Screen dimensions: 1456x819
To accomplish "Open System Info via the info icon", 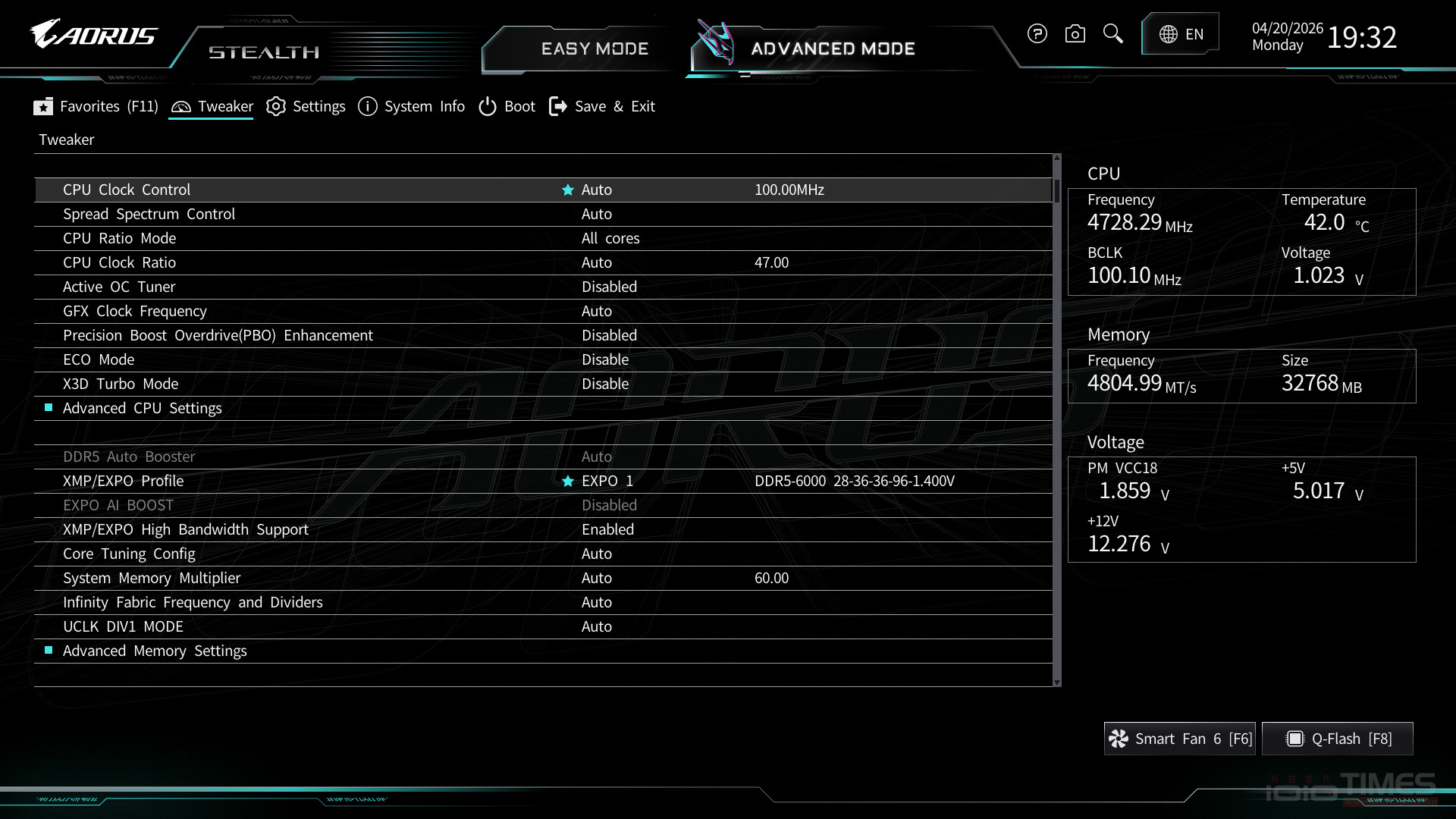I will [x=368, y=106].
